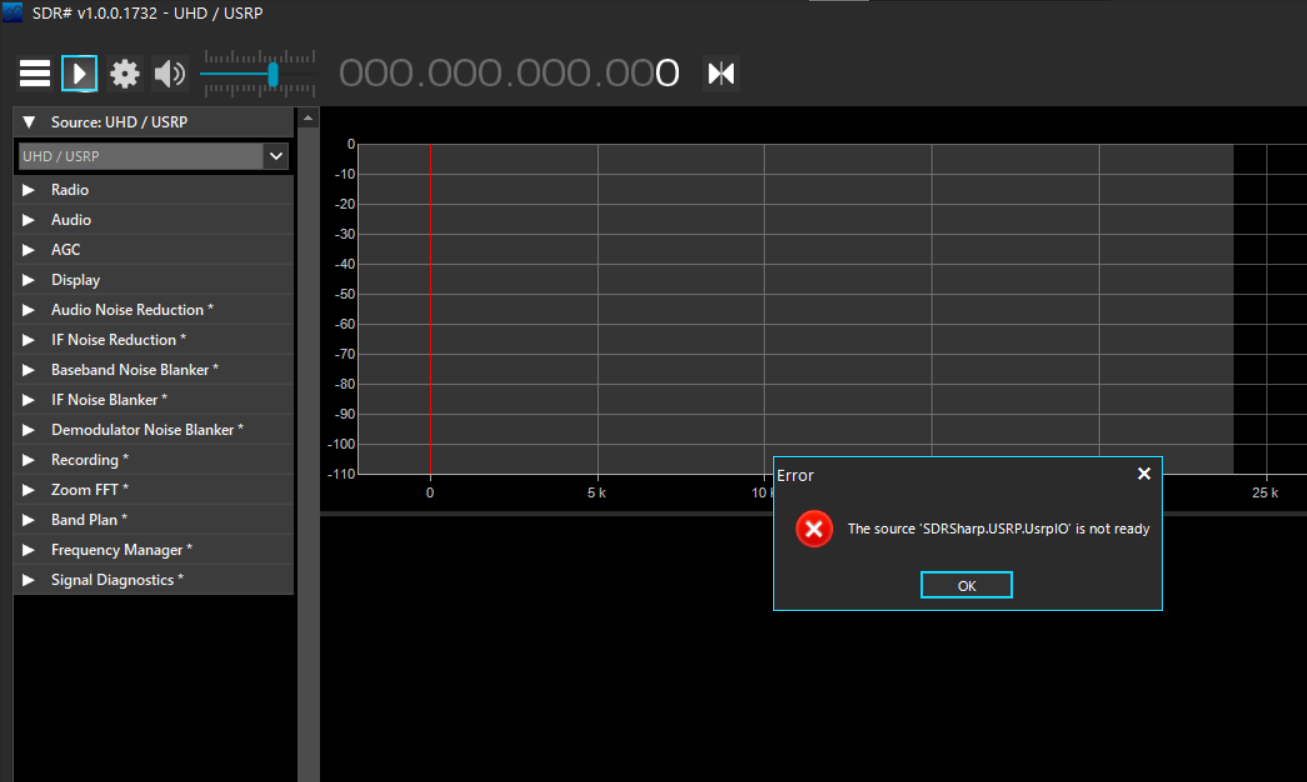Viewport: 1307px width, 782px height.
Task: Open the UHD / USRP source dropdown
Action: pos(276,156)
